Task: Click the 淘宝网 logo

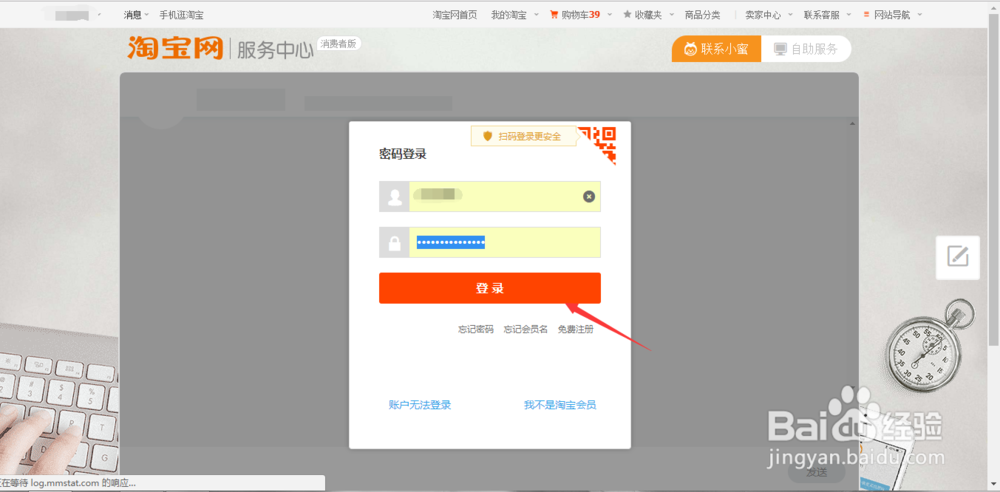Action: 175,48
